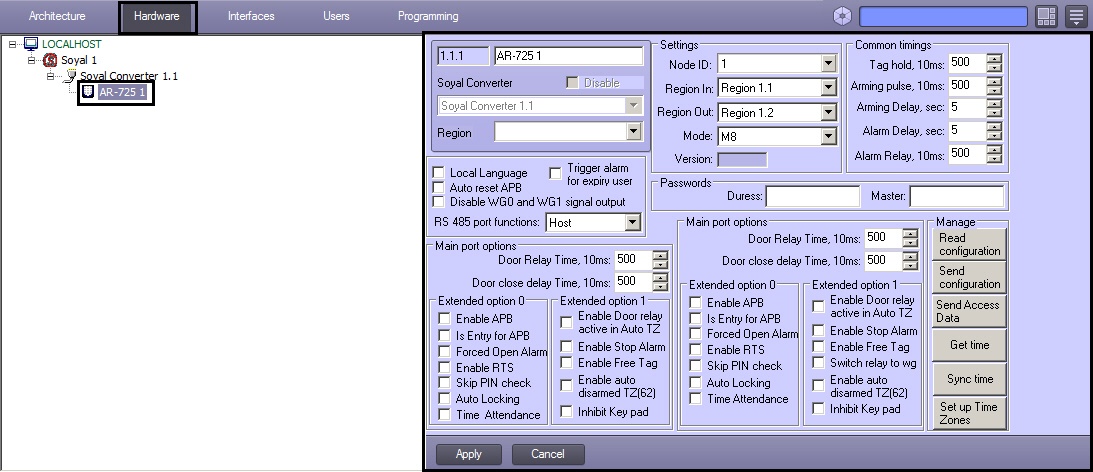The height and width of the screenshot is (472, 1093).
Task: Open RS 485 port functions dropdown
Action: tap(632, 222)
